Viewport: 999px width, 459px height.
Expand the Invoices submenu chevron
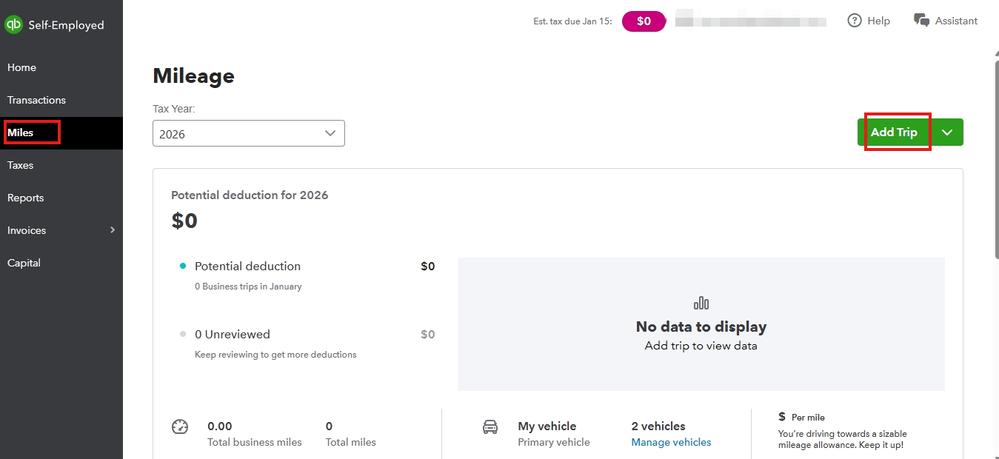pyautogui.click(x=112, y=230)
